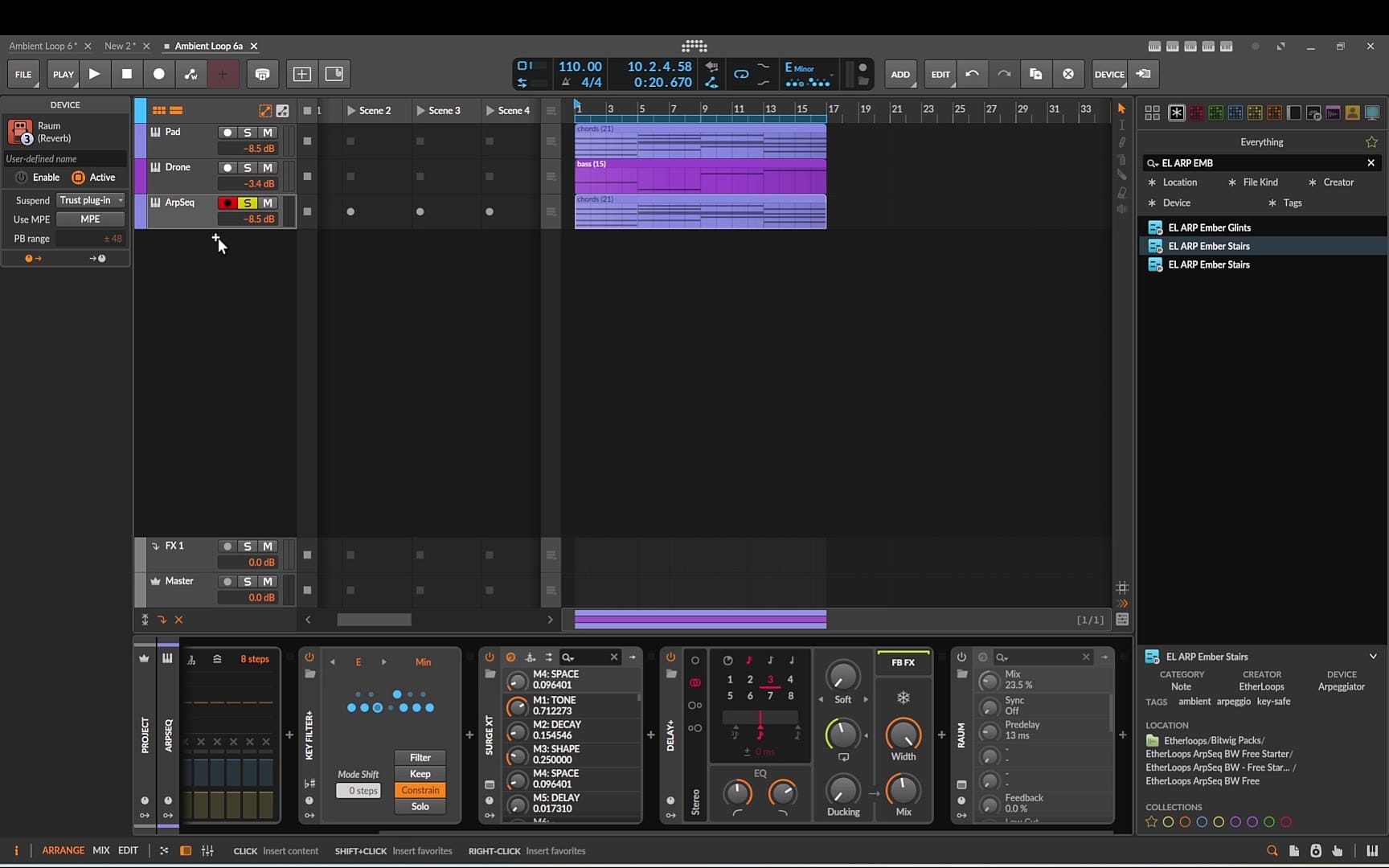The height and width of the screenshot is (868, 1389).
Task: Open the EDIT menu in the toolbar
Action: coord(940,74)
